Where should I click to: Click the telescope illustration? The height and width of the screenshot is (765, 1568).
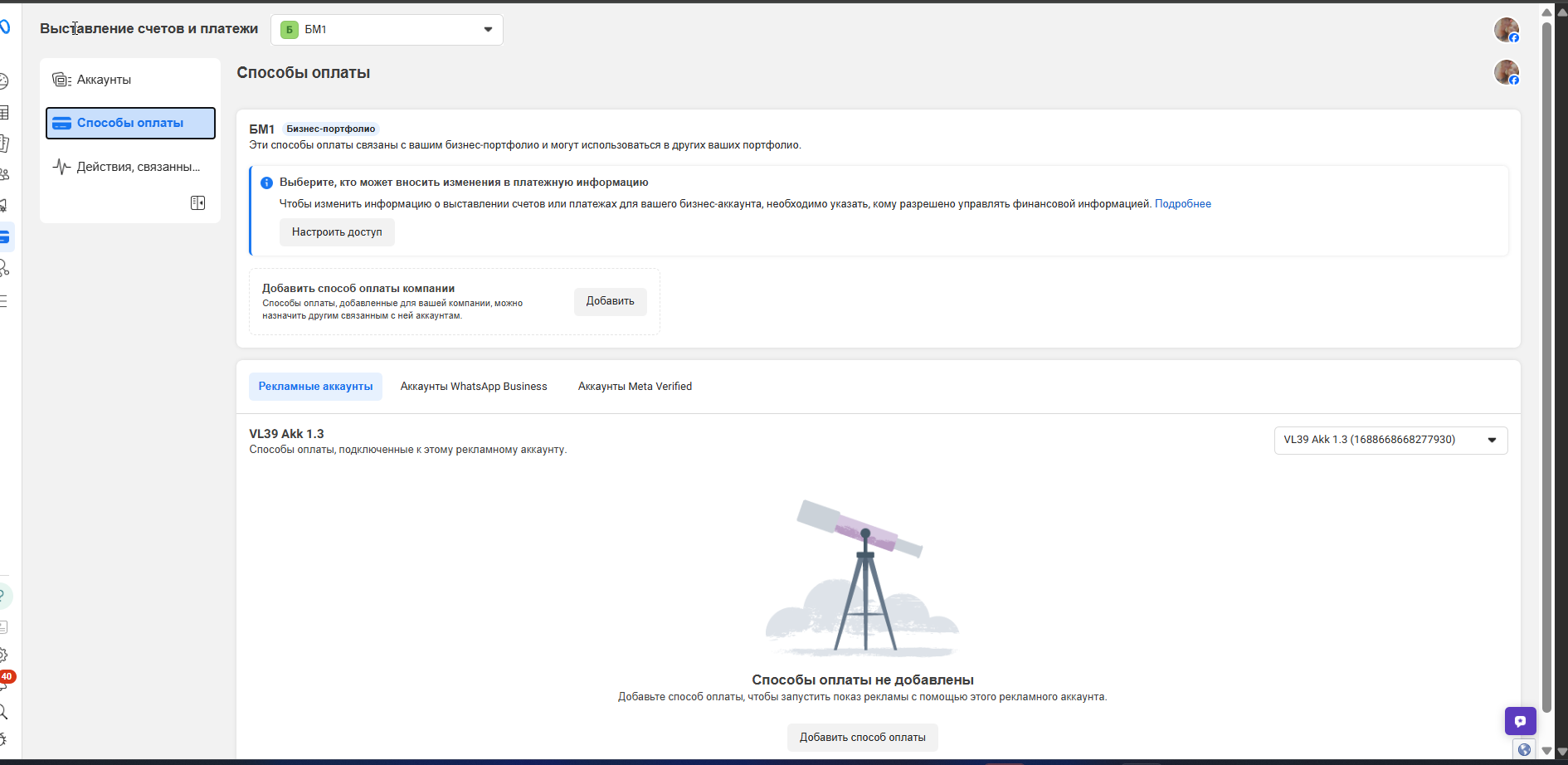coord(862,577)
